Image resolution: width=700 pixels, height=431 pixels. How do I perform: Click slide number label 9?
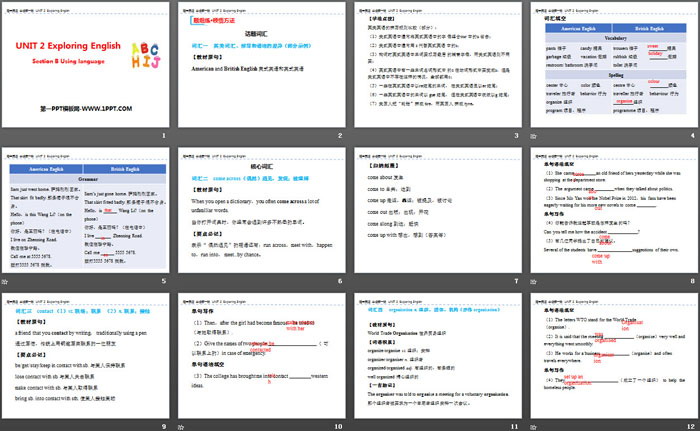(164, 427)
